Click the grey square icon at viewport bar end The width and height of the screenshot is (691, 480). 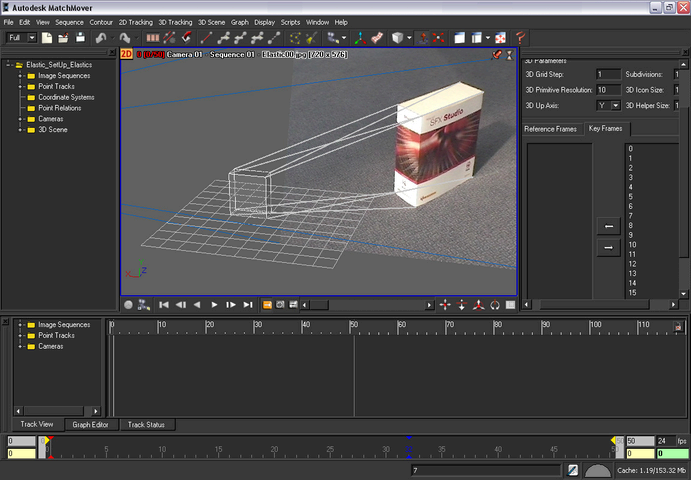click(510, 305)
